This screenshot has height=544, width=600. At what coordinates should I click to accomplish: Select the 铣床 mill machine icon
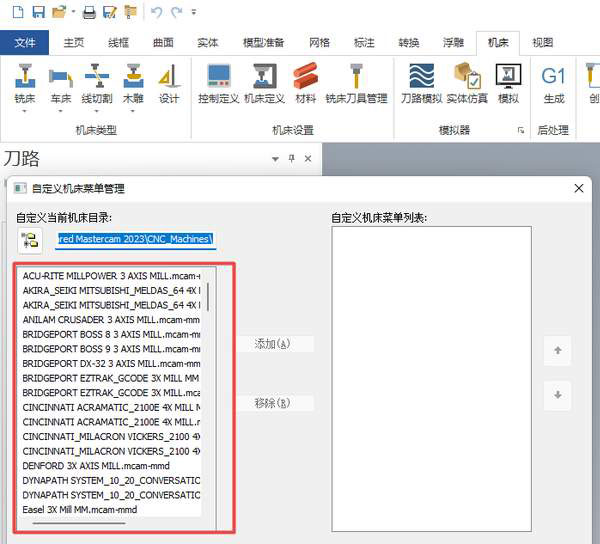tap(25, 83)
